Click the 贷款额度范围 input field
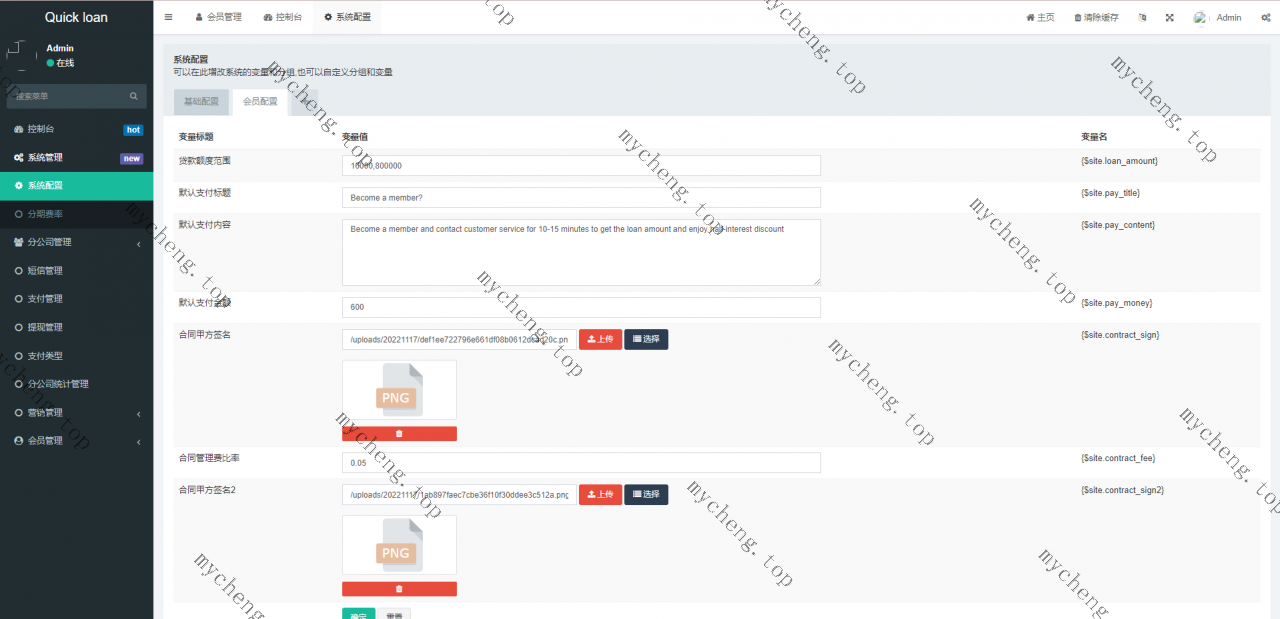The height and width of the screenshot is (619, 1280). (x=581, y=165)
